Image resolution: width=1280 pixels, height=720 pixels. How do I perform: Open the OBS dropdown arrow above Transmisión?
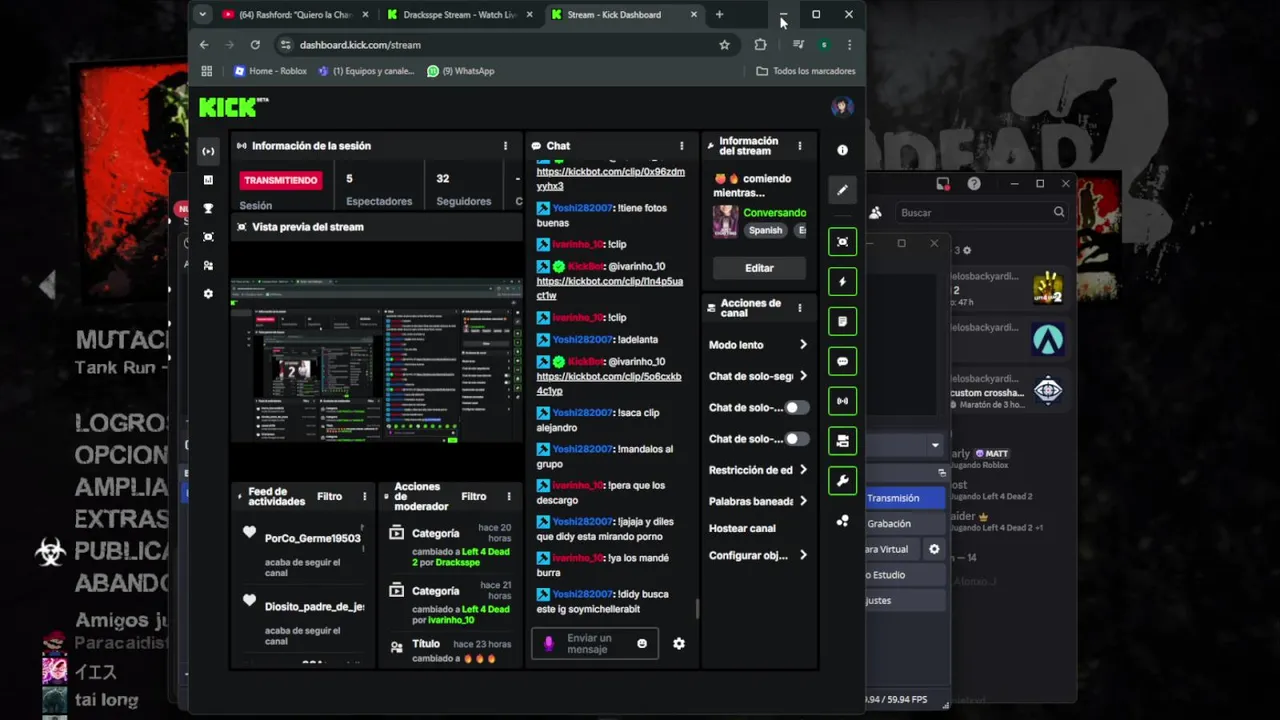935,445
